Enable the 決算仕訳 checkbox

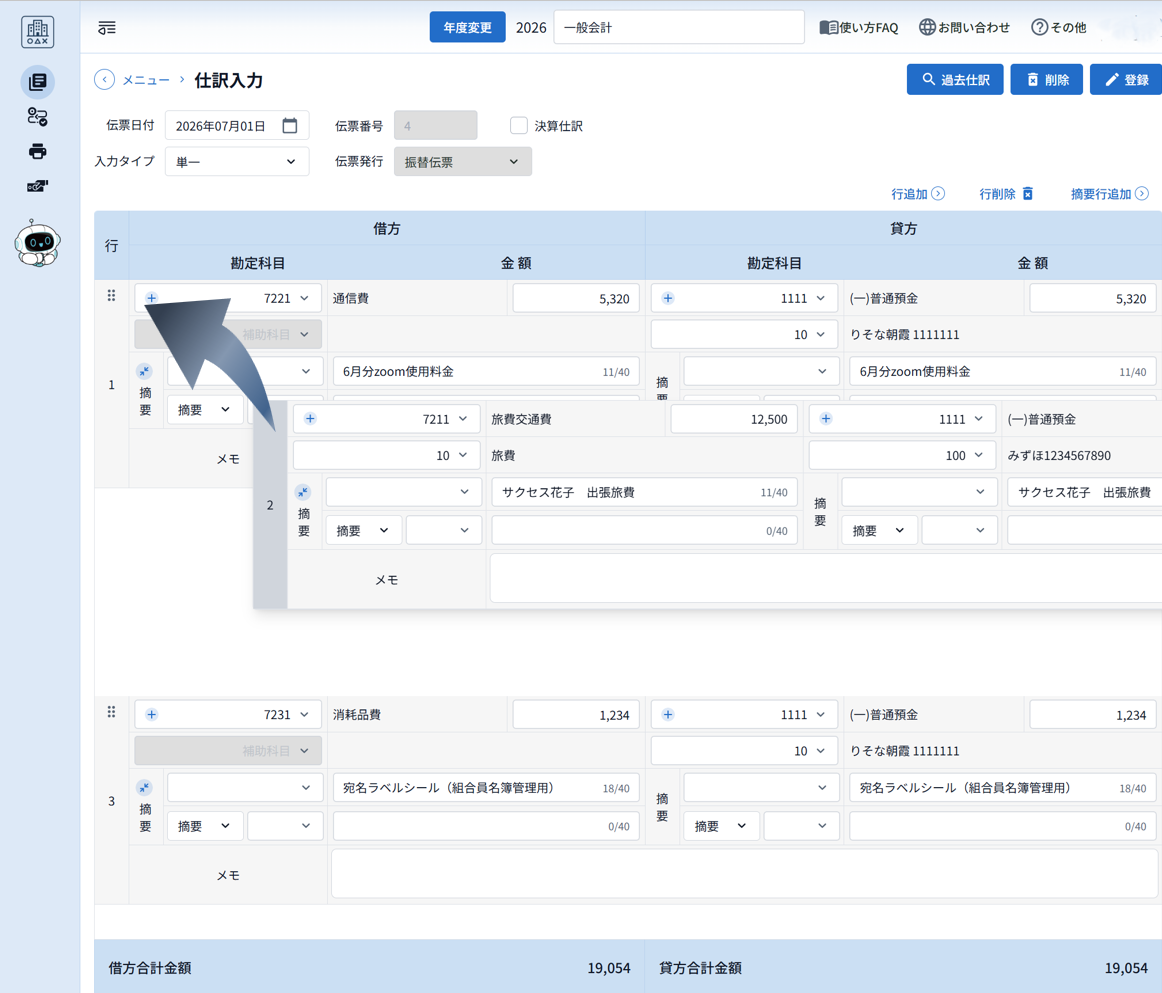519,125
